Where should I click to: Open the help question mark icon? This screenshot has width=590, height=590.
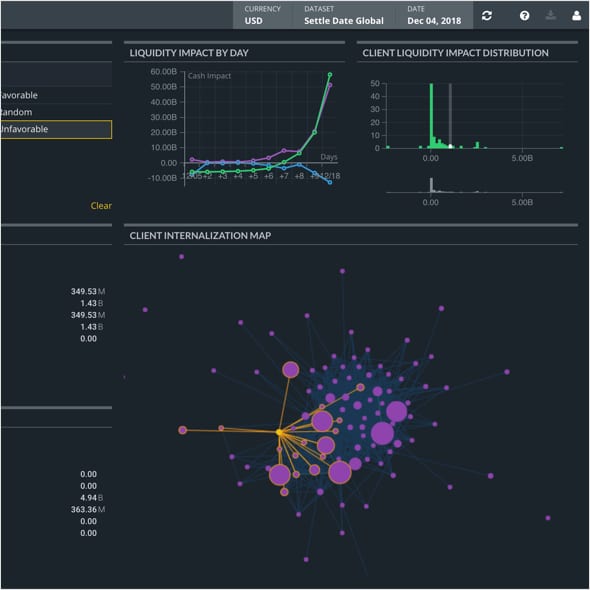click(x=525, y=15)
